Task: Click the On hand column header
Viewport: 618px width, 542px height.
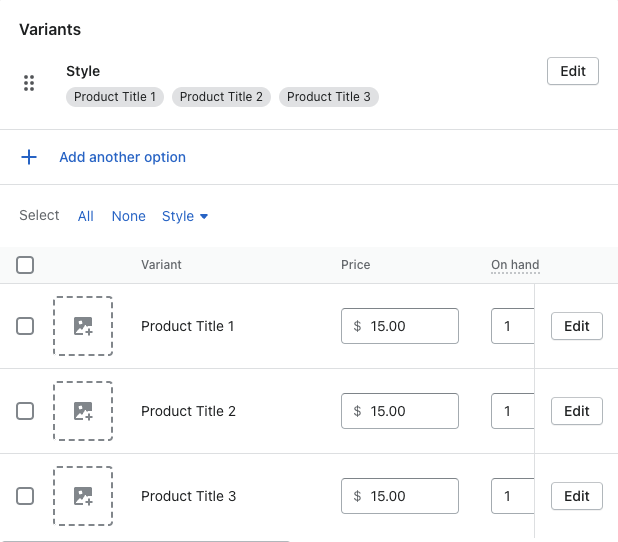Action: tap(515, 265)
